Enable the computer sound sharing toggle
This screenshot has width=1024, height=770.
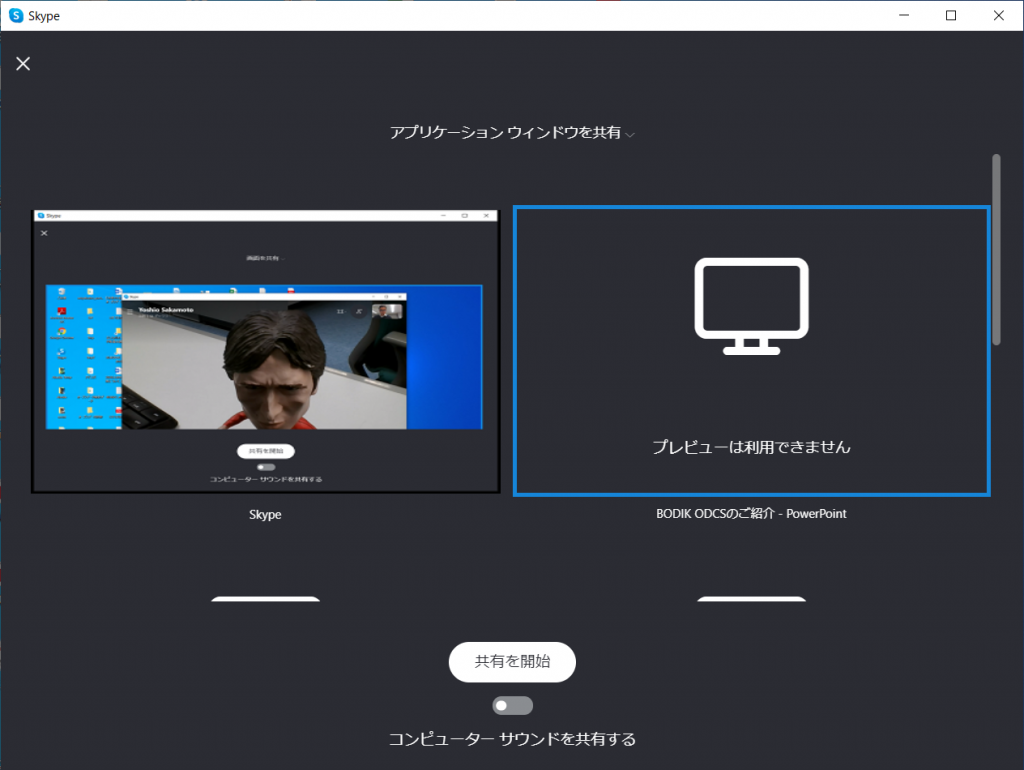click(x=512, y=706)
